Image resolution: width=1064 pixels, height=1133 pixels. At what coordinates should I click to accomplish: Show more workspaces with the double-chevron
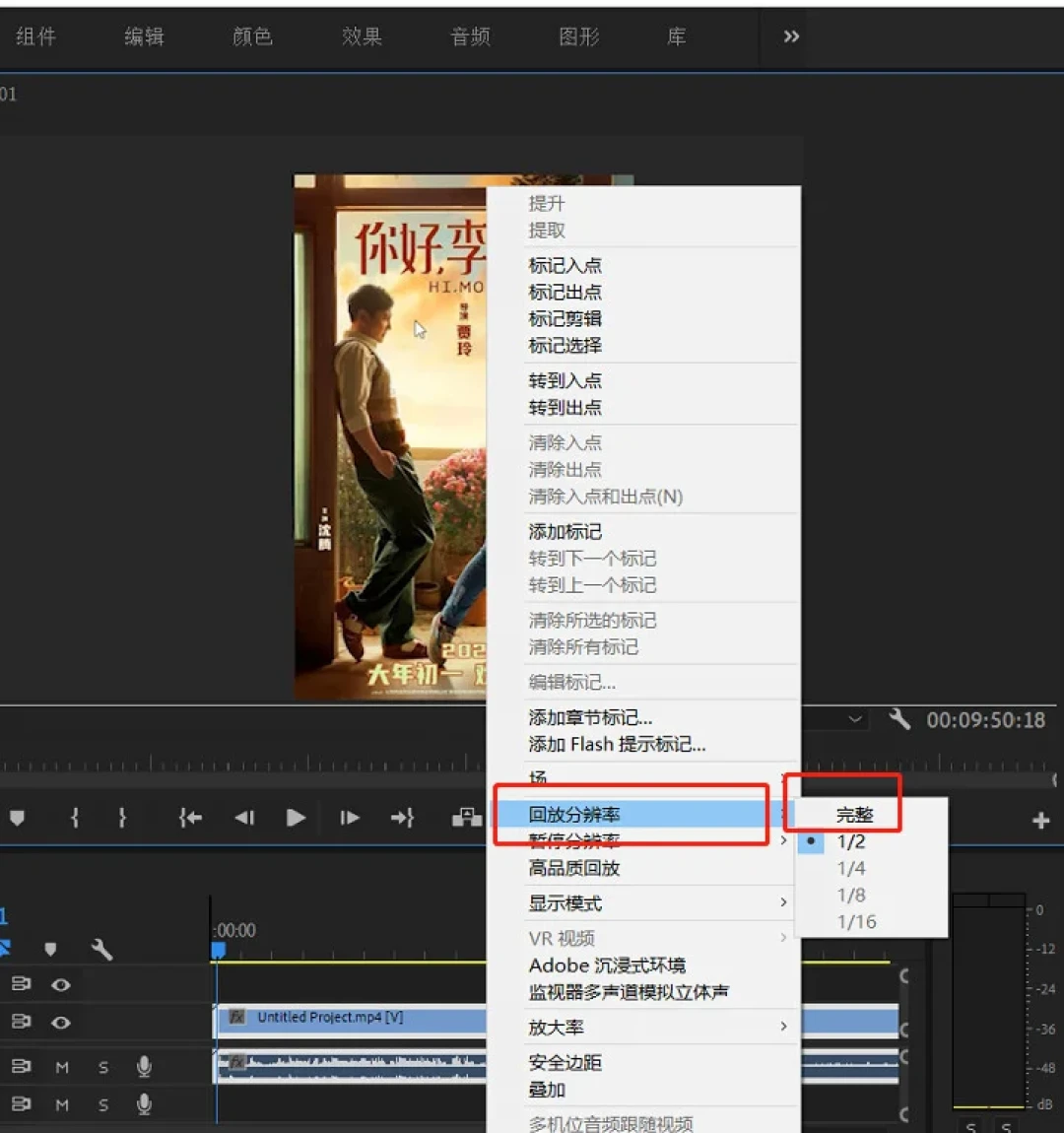791,36
